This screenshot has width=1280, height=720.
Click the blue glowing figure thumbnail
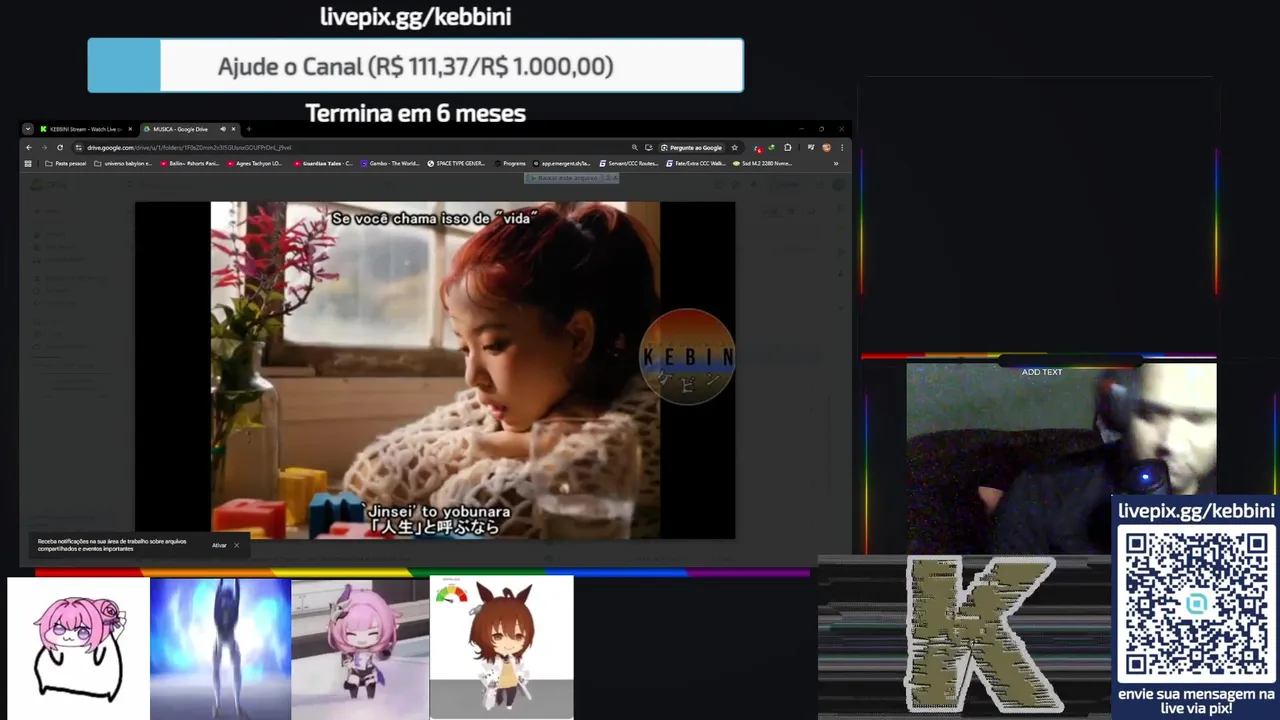point(220,648)
